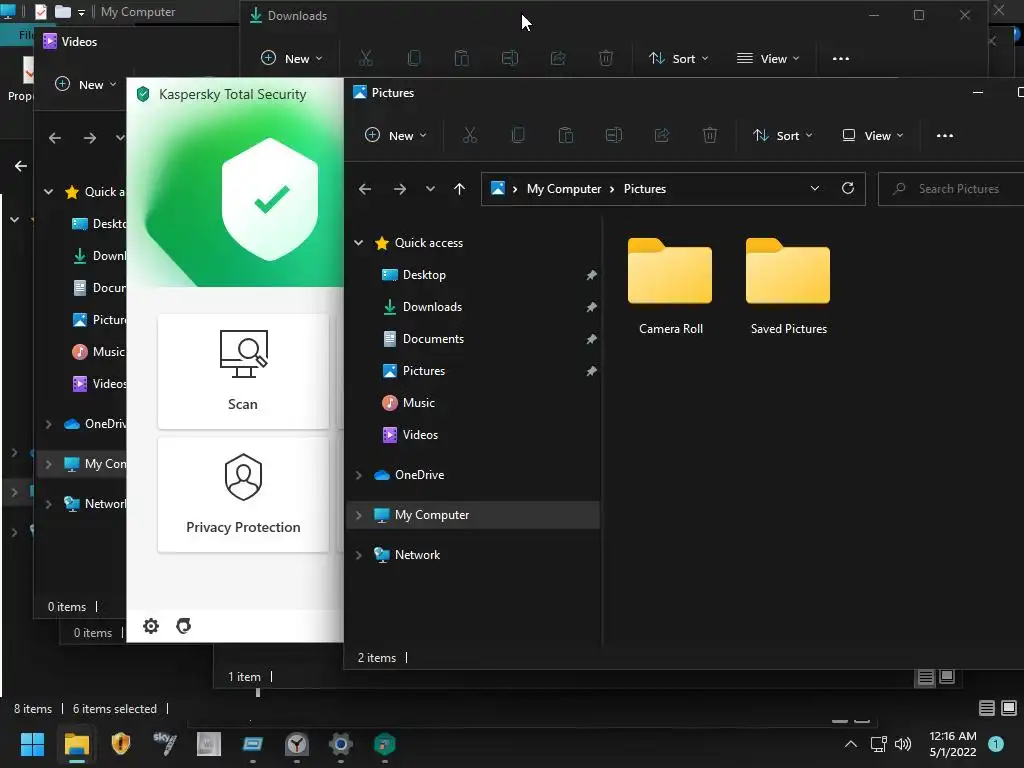Screen dimensions: 1024x768
Task: Click Search Pictures field
Action: pyautogui.click(x=951, y=189)
